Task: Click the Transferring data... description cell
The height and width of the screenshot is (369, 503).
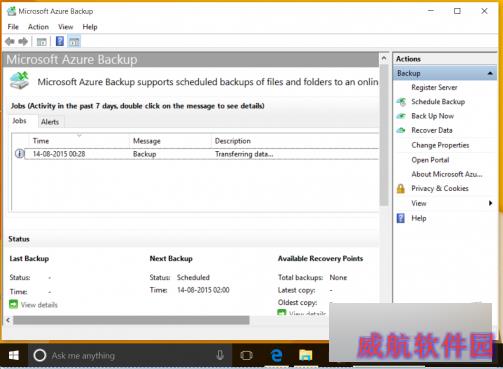Action: (x=244, y=154)
